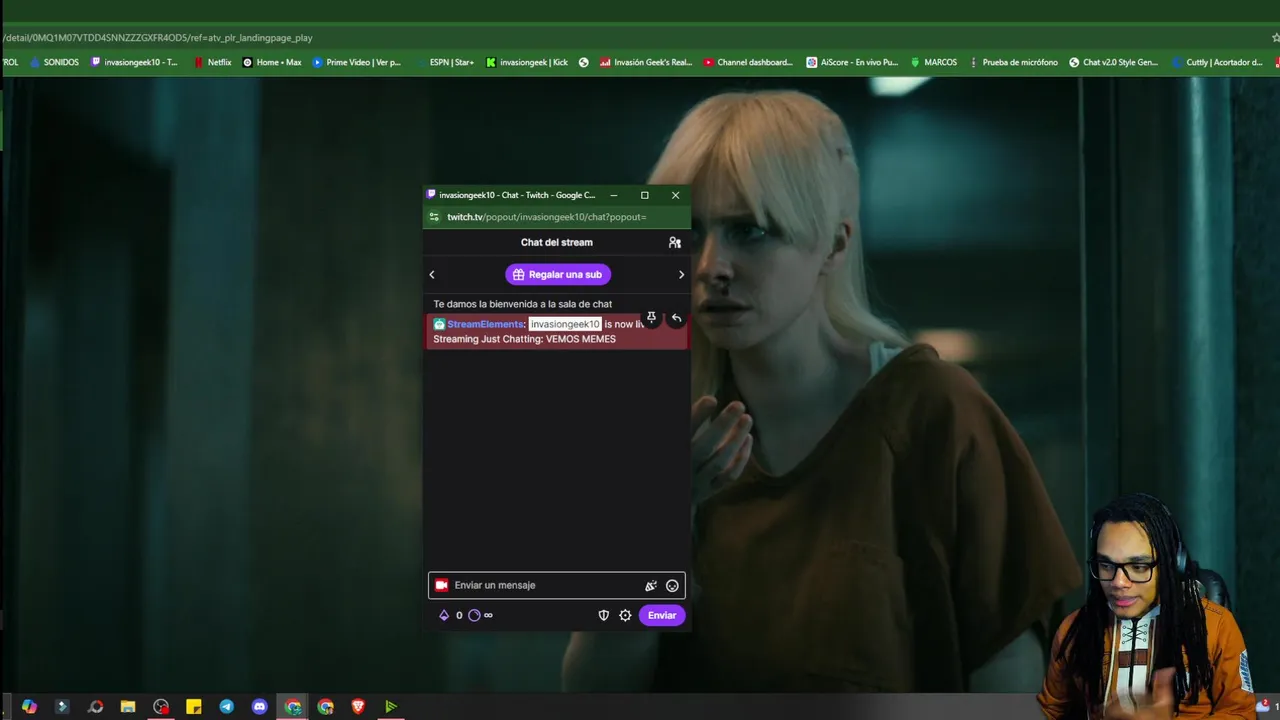Click the popout window twitch.tv address bar

(x=547, y=217)
